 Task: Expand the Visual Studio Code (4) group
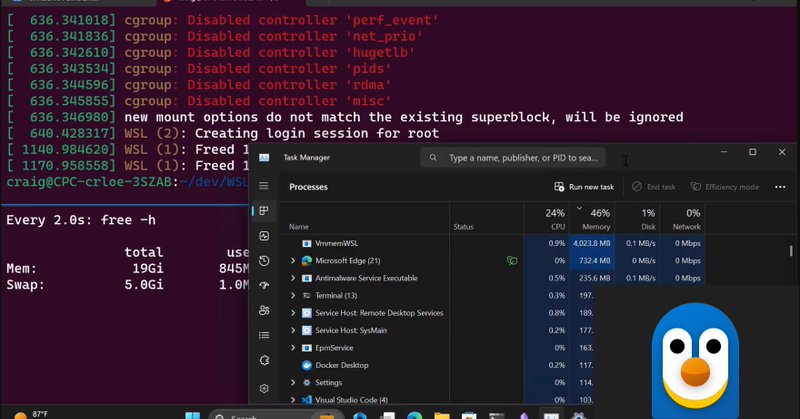pos(293,400)
